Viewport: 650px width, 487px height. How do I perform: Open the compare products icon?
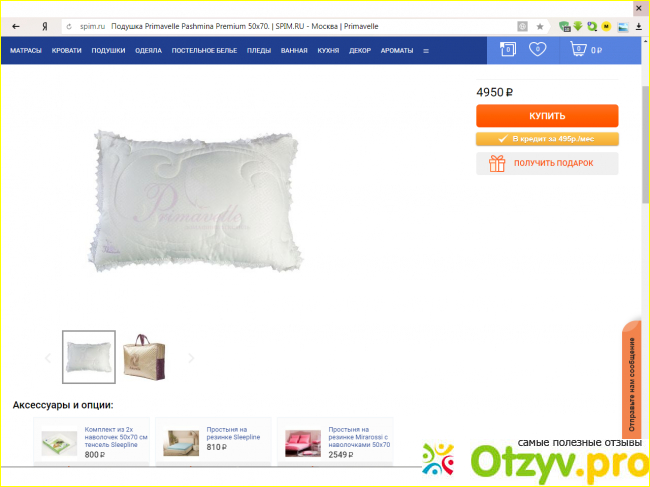click(508, 49)
